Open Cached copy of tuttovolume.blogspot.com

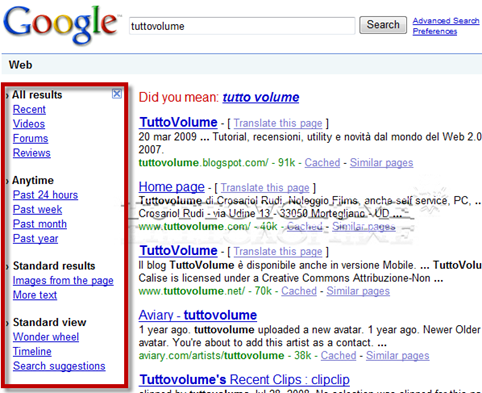[322, 163]
